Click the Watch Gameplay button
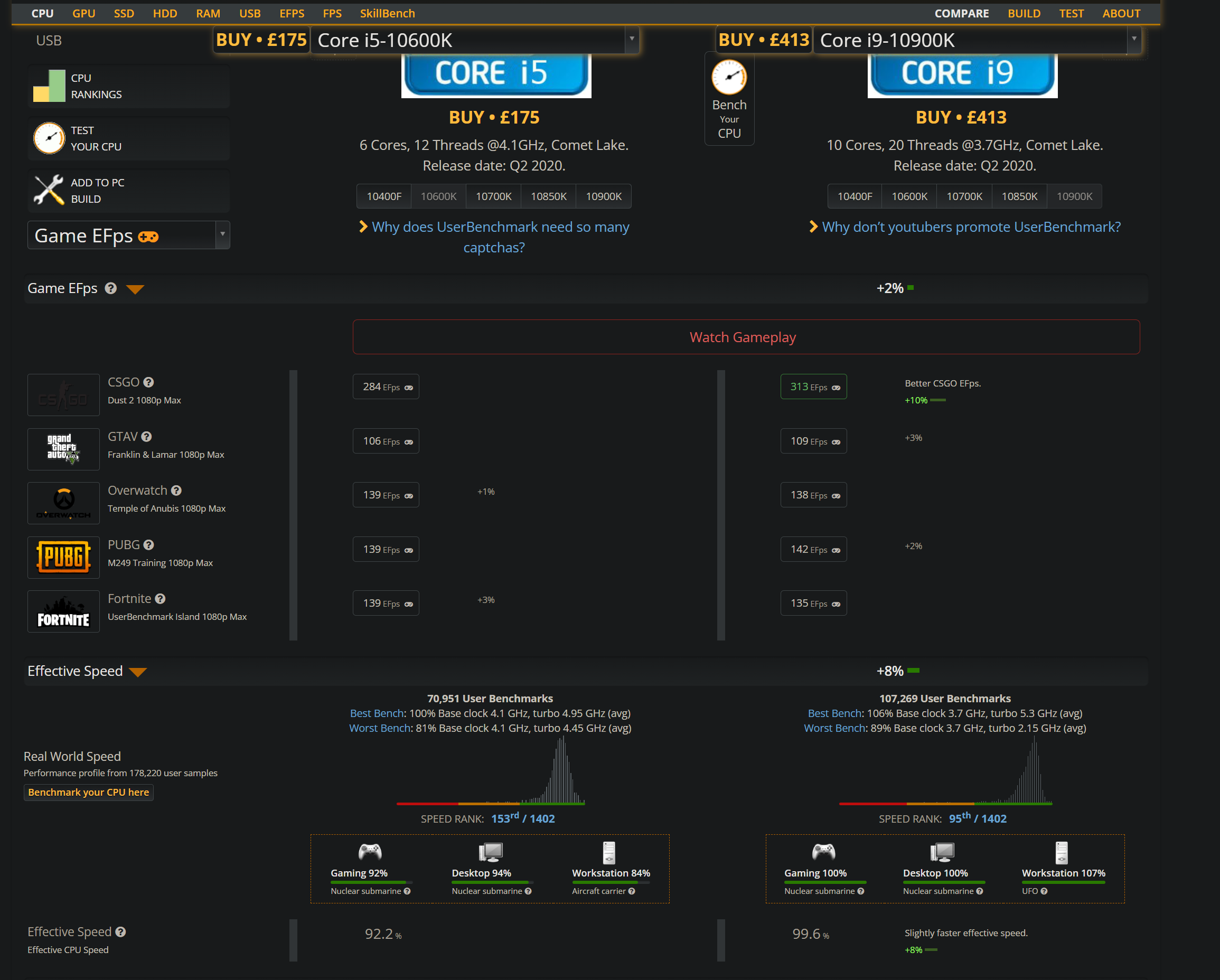 pyautogui.click(x=746, y=337)
